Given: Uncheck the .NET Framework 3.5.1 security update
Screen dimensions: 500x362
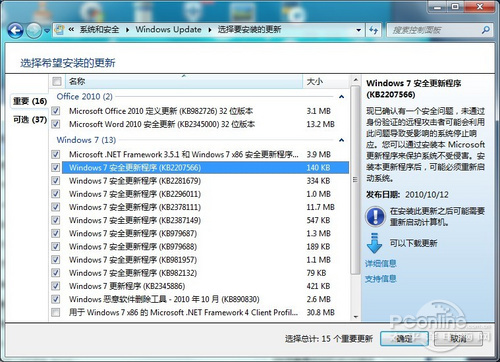Looking at the screenshot, I should pos(56,154).
